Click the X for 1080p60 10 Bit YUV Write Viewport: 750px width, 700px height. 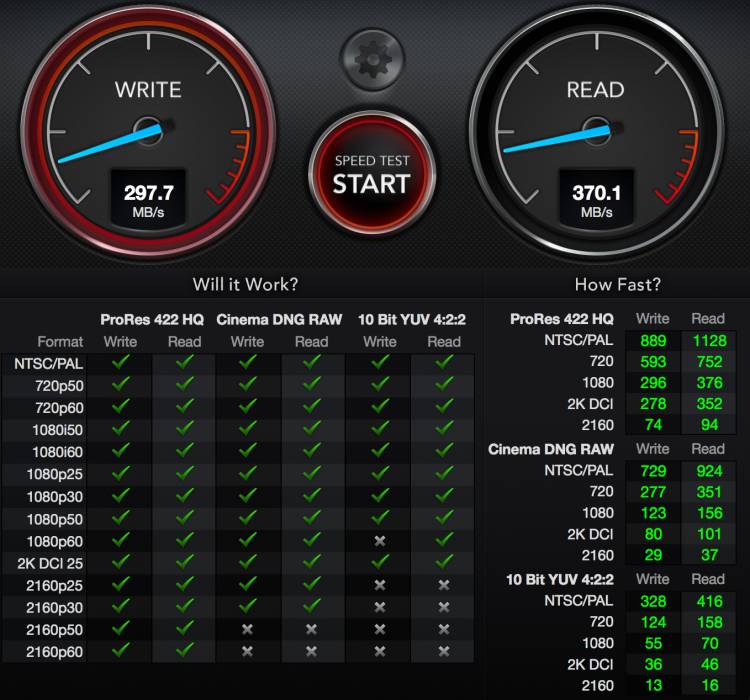[x=380, y=541]
